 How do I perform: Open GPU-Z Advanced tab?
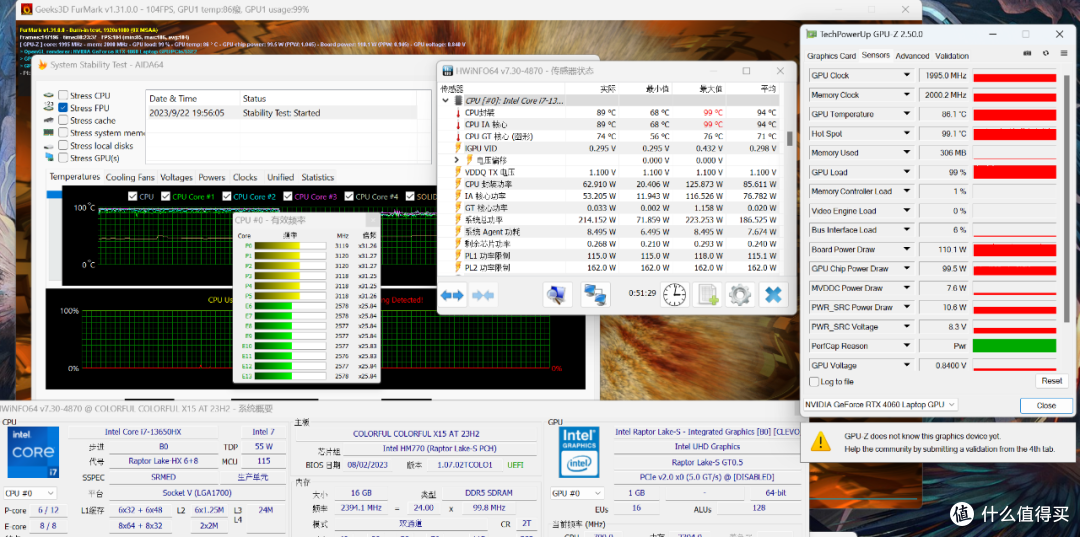coord(912,56)
